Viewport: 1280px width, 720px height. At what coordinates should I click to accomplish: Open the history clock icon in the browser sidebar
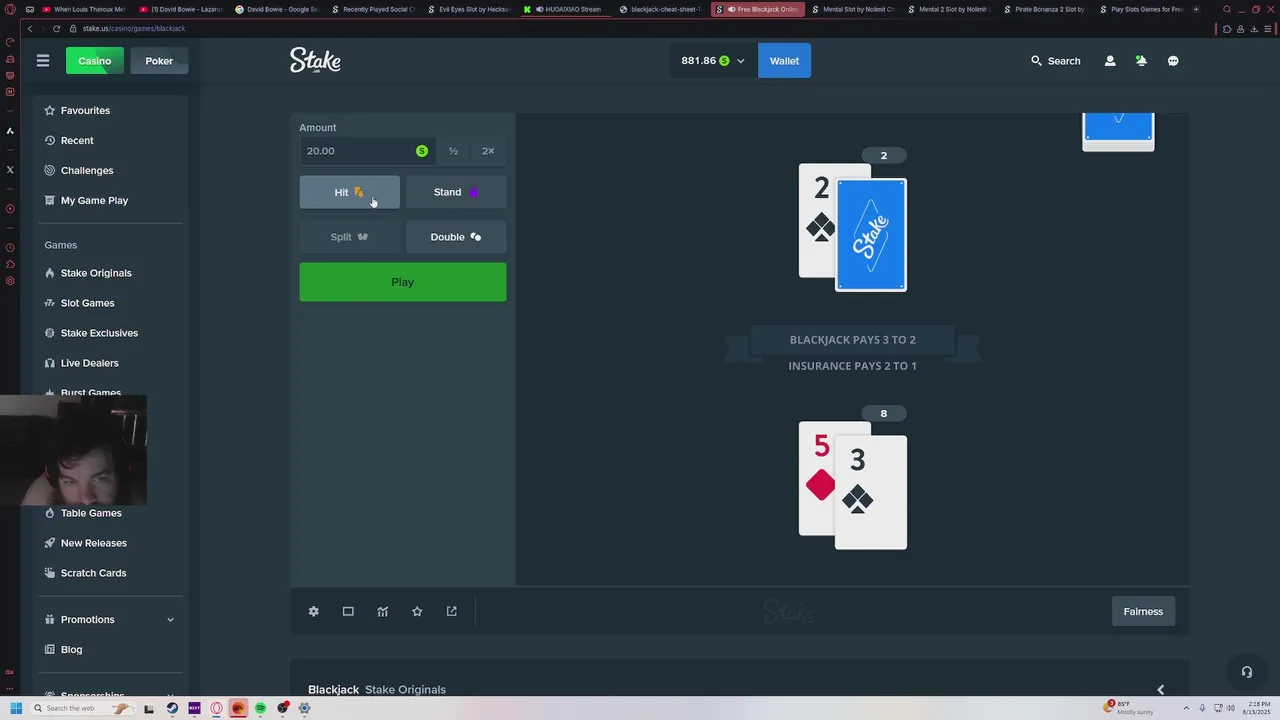pyautogui.click(x=10, y=247)
